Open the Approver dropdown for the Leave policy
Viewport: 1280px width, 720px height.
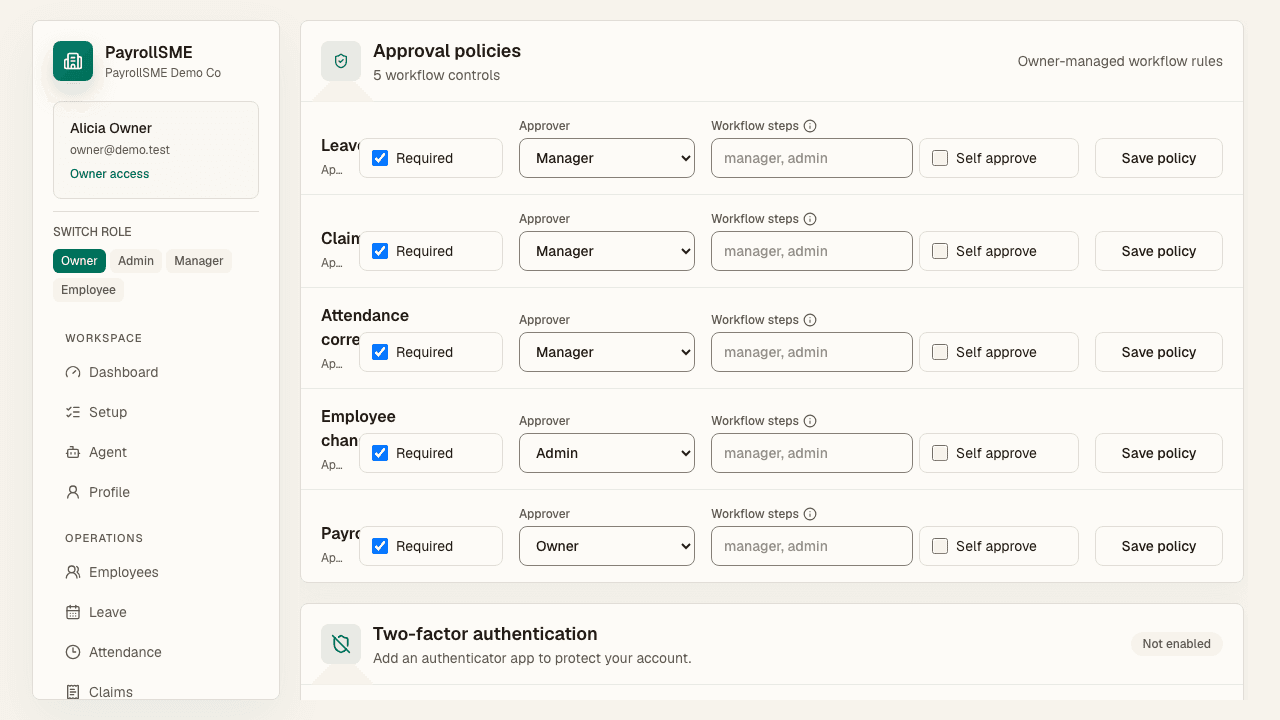[607, 158]
